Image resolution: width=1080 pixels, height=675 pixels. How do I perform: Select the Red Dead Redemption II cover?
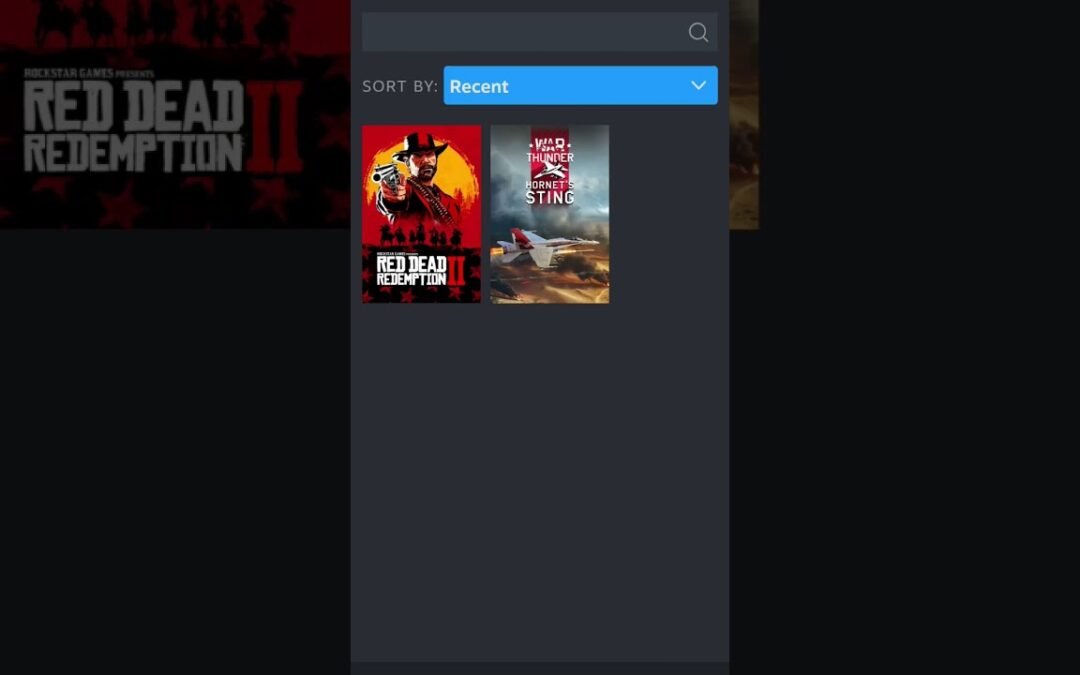(422, 214)
